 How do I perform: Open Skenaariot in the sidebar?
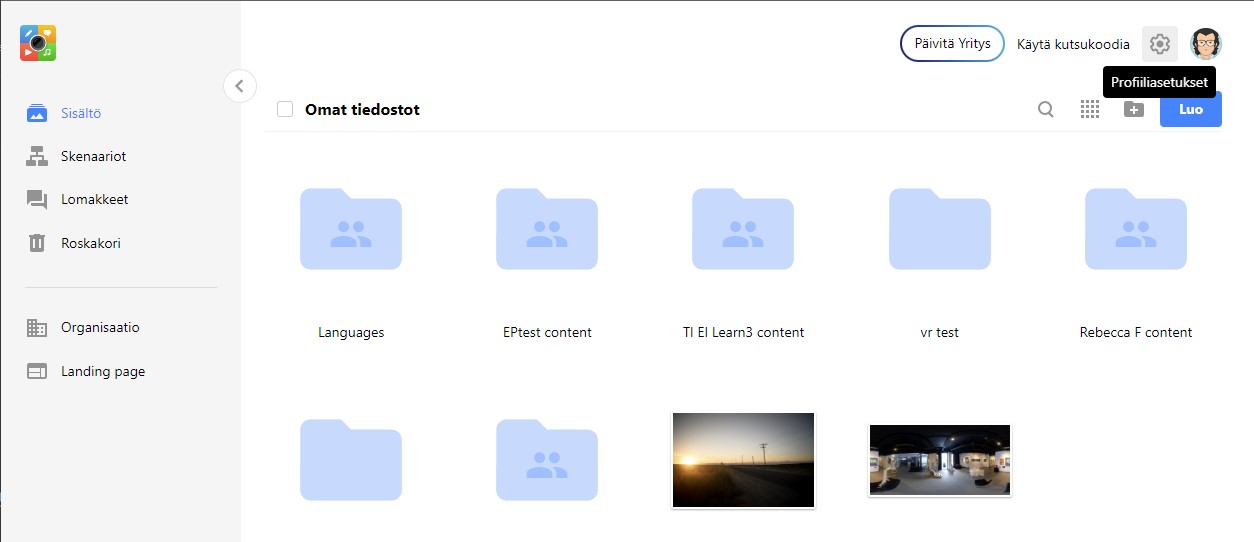76,156
